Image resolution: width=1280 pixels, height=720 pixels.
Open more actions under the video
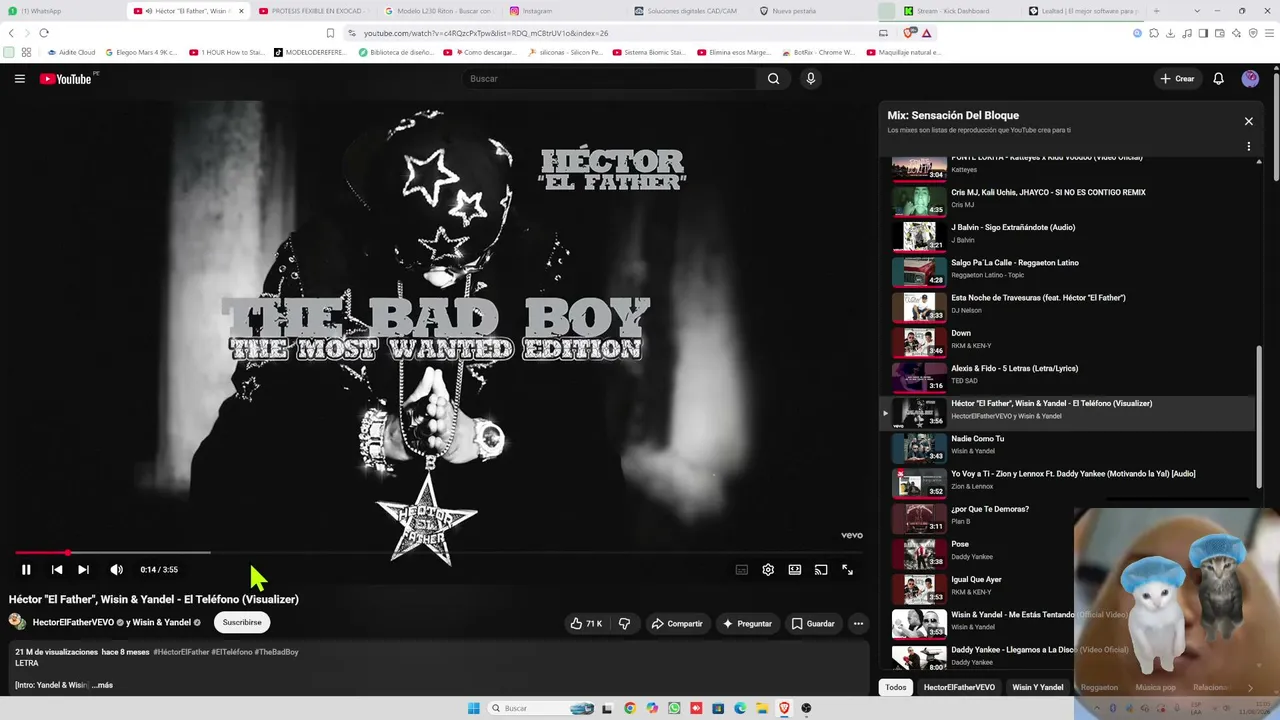point(858,624)
